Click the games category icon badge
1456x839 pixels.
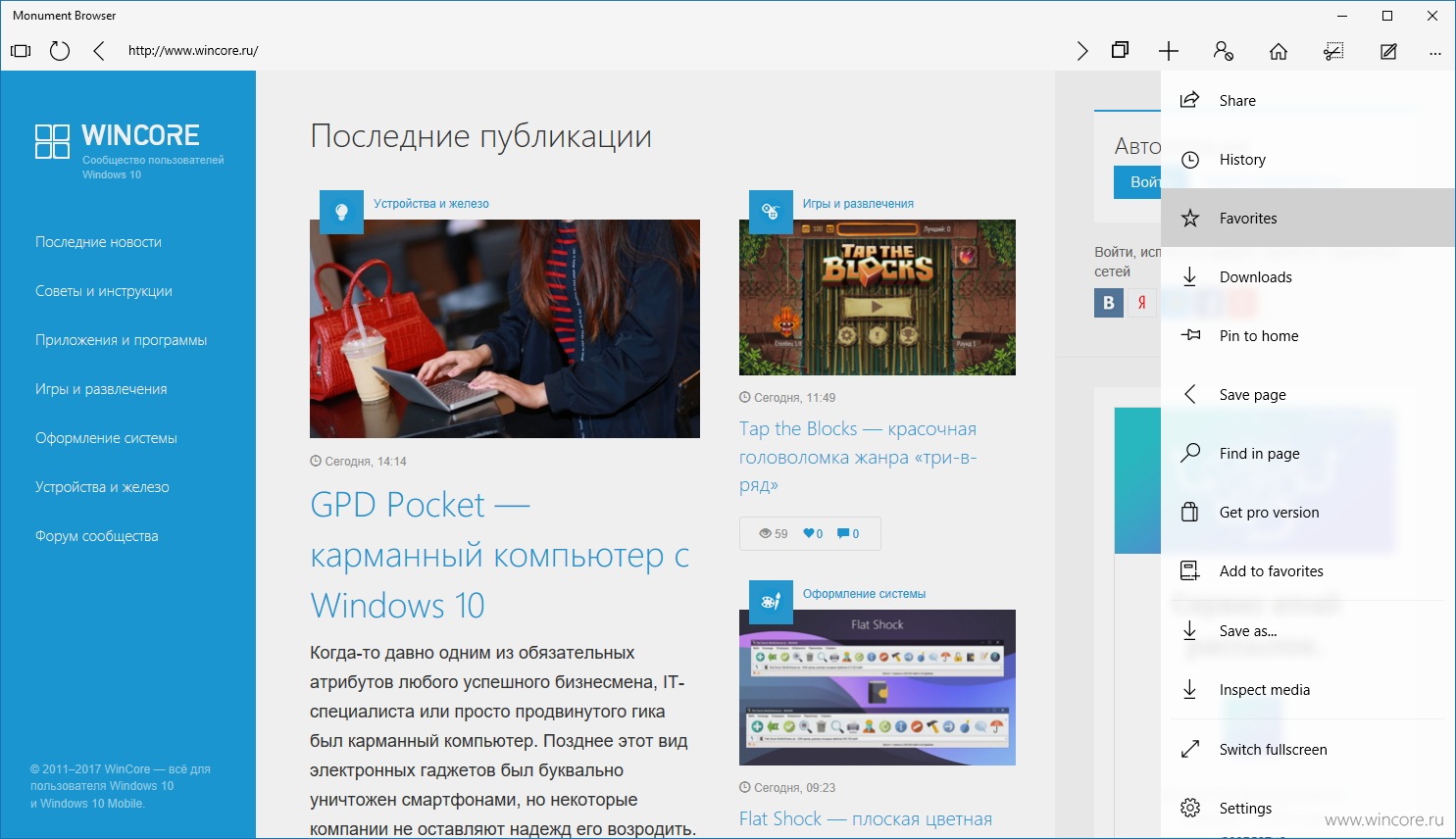point(771,212)
